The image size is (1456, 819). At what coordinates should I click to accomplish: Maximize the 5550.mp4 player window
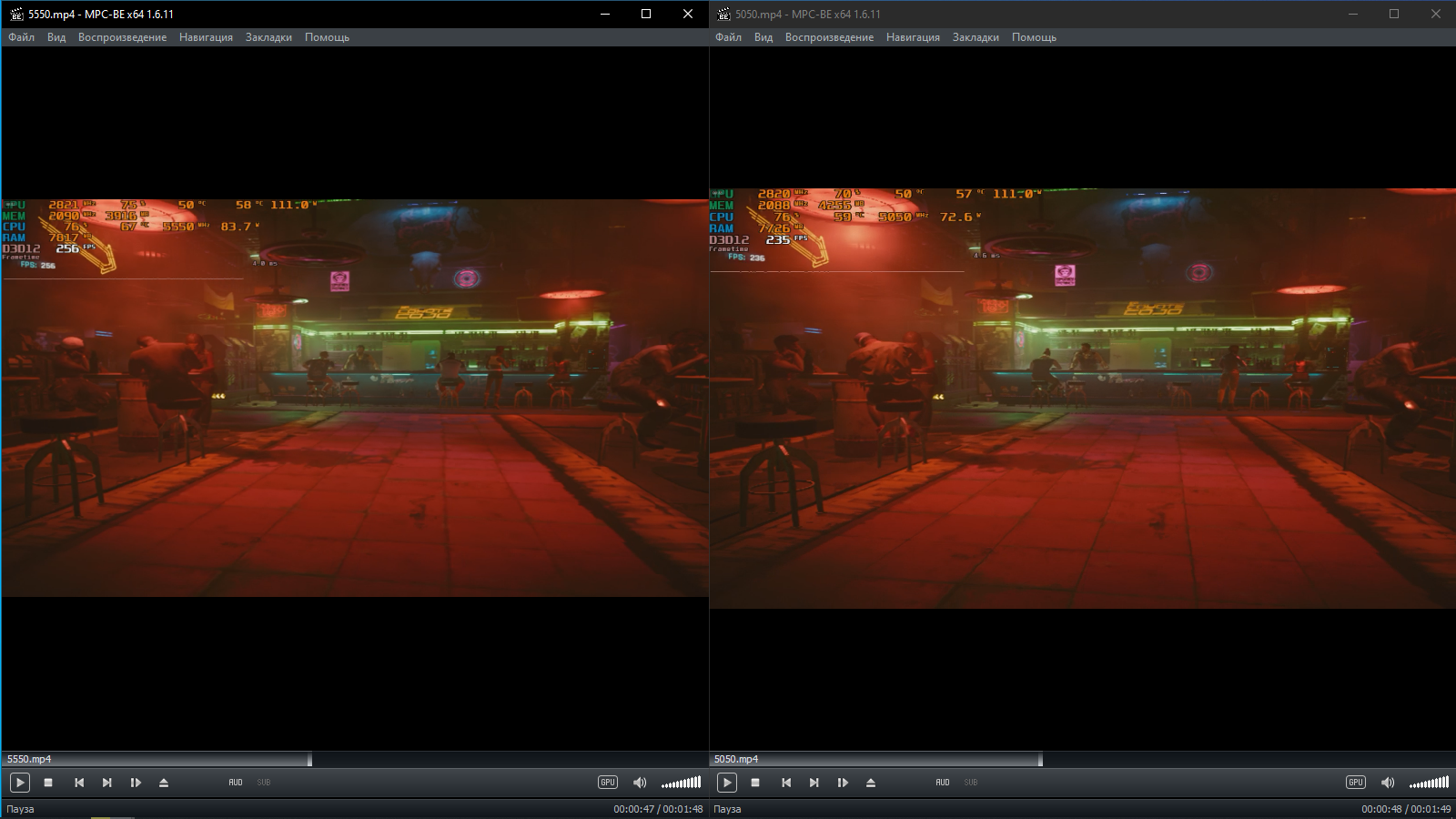(x=646, y=14)
